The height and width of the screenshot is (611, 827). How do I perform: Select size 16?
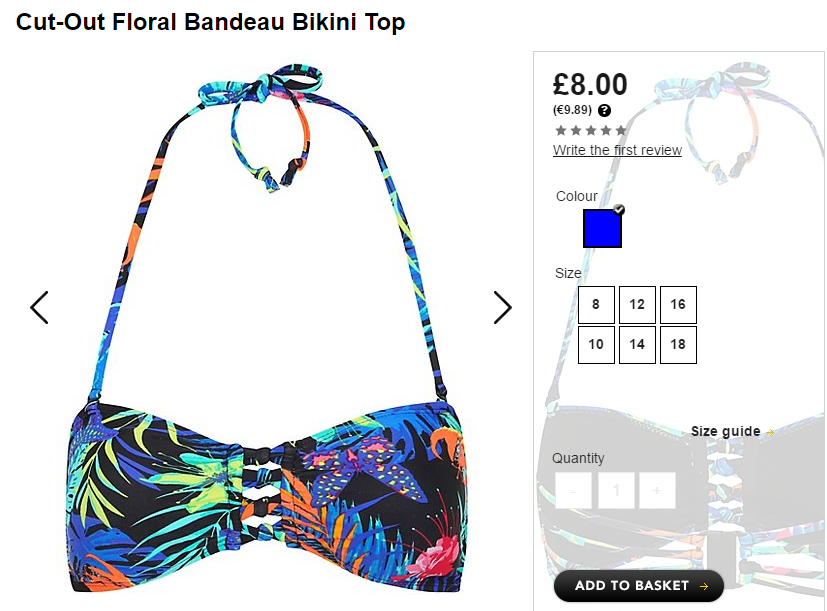(678, 304)
